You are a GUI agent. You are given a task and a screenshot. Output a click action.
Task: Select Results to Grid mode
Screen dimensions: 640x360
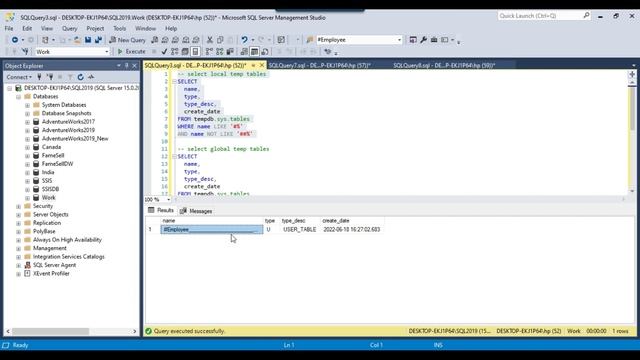254,52
